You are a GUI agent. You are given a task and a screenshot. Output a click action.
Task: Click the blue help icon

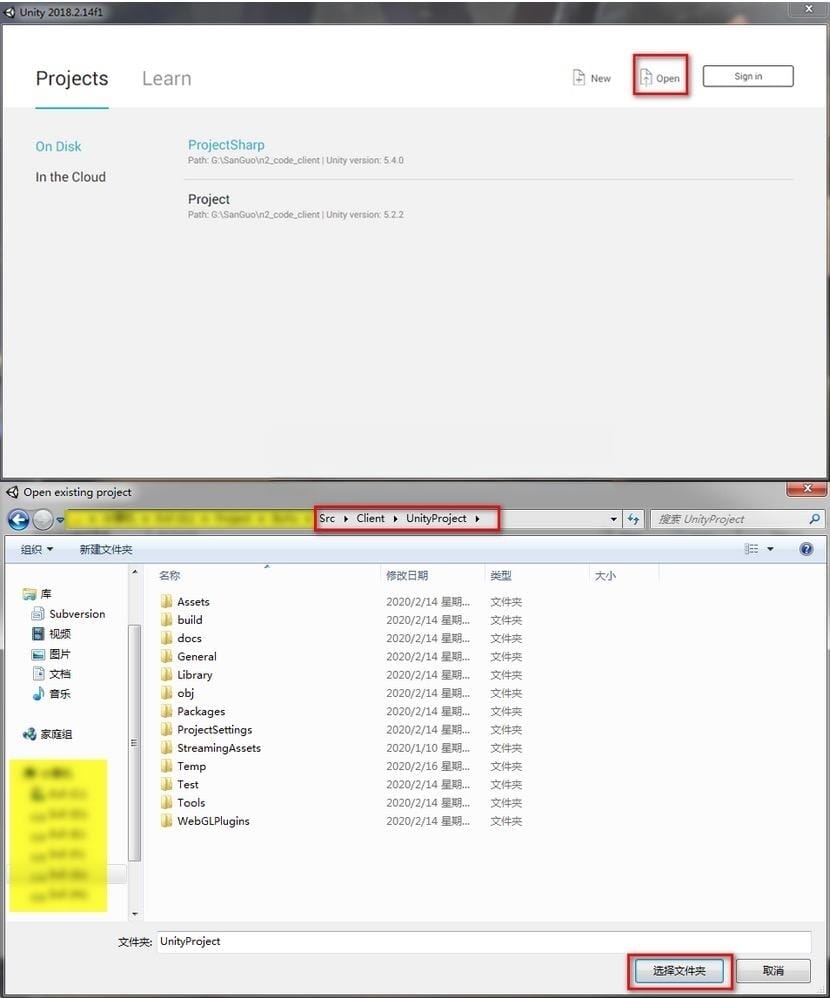coord(806,549)
